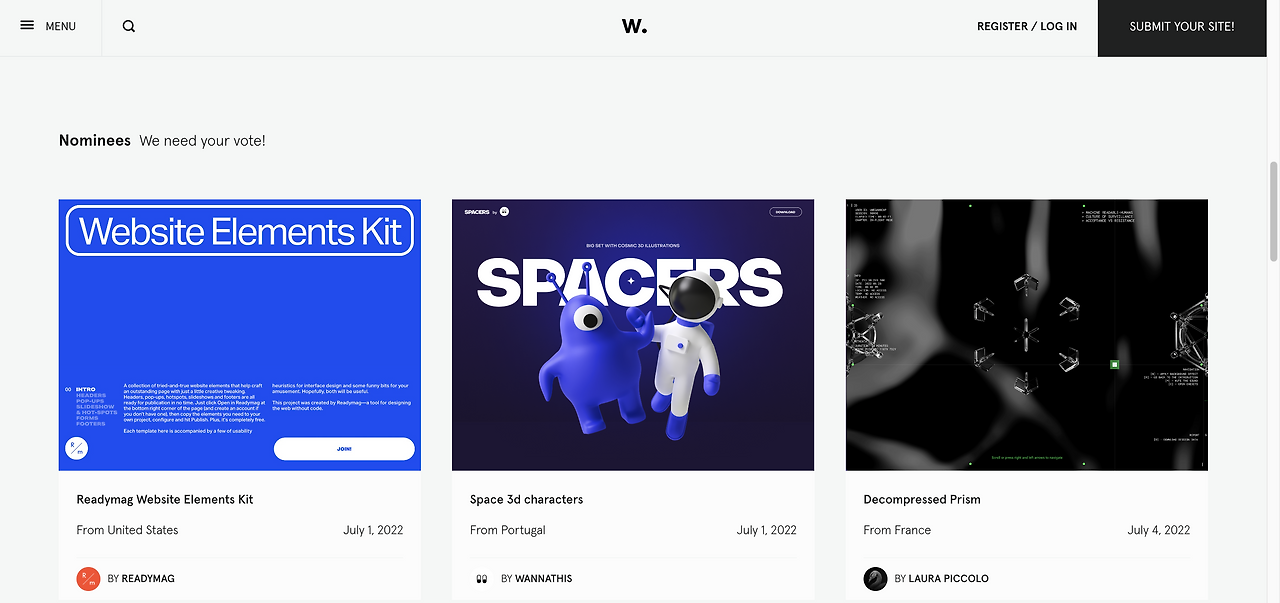Screen dimensions: 1280x603
Task: Click the Awwwards 'w.' logo
Action: tap(634, 26)
